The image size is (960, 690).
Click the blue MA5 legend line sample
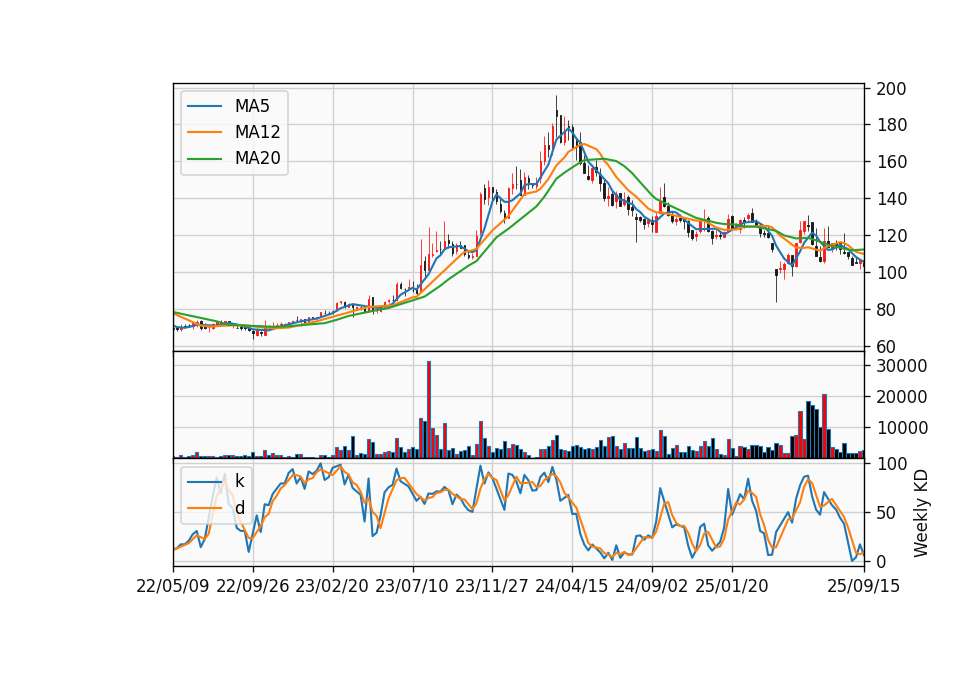pos(204,106)
